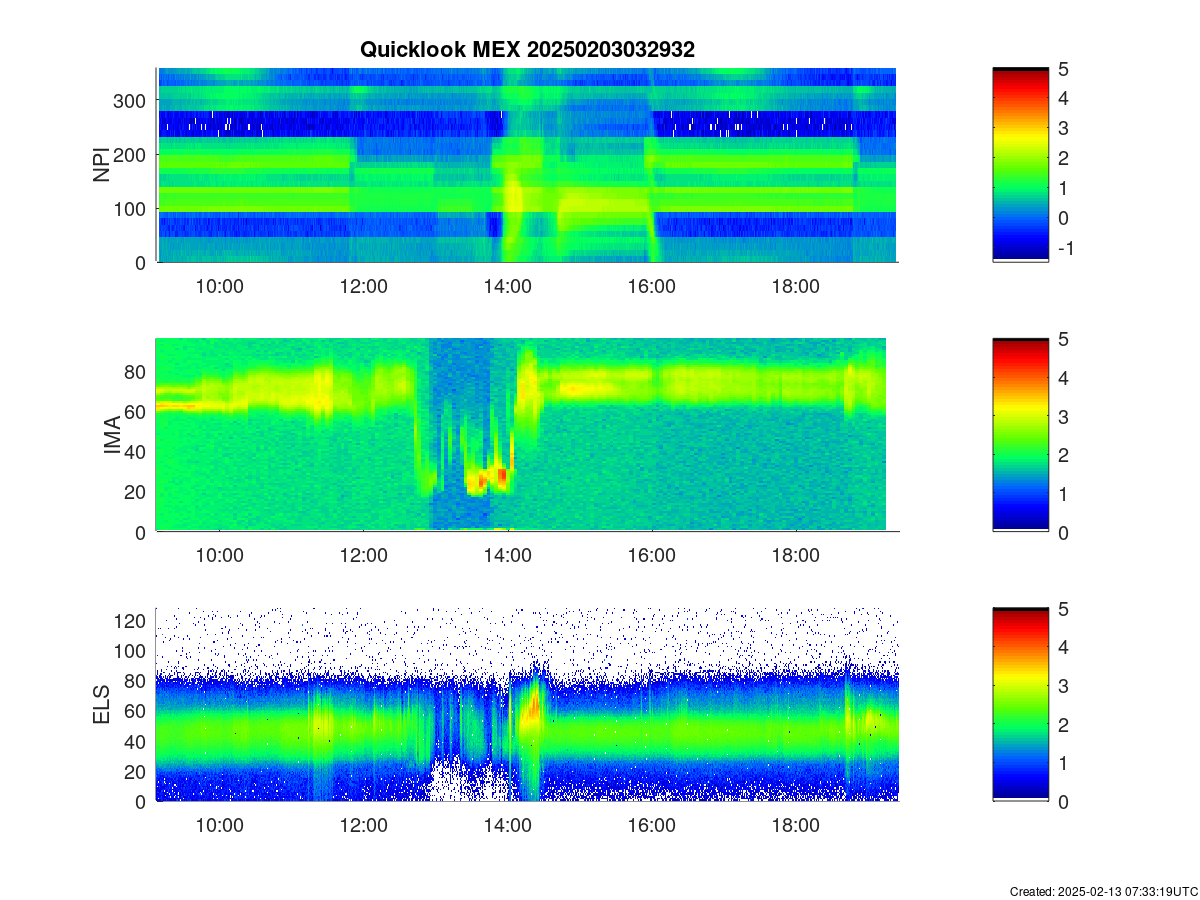The width and height of the screenshot is (1200, 900).
Task: Click the "40" y-axis tick on IMA panel
Action: pyautogui.click(x=137, y=451)
